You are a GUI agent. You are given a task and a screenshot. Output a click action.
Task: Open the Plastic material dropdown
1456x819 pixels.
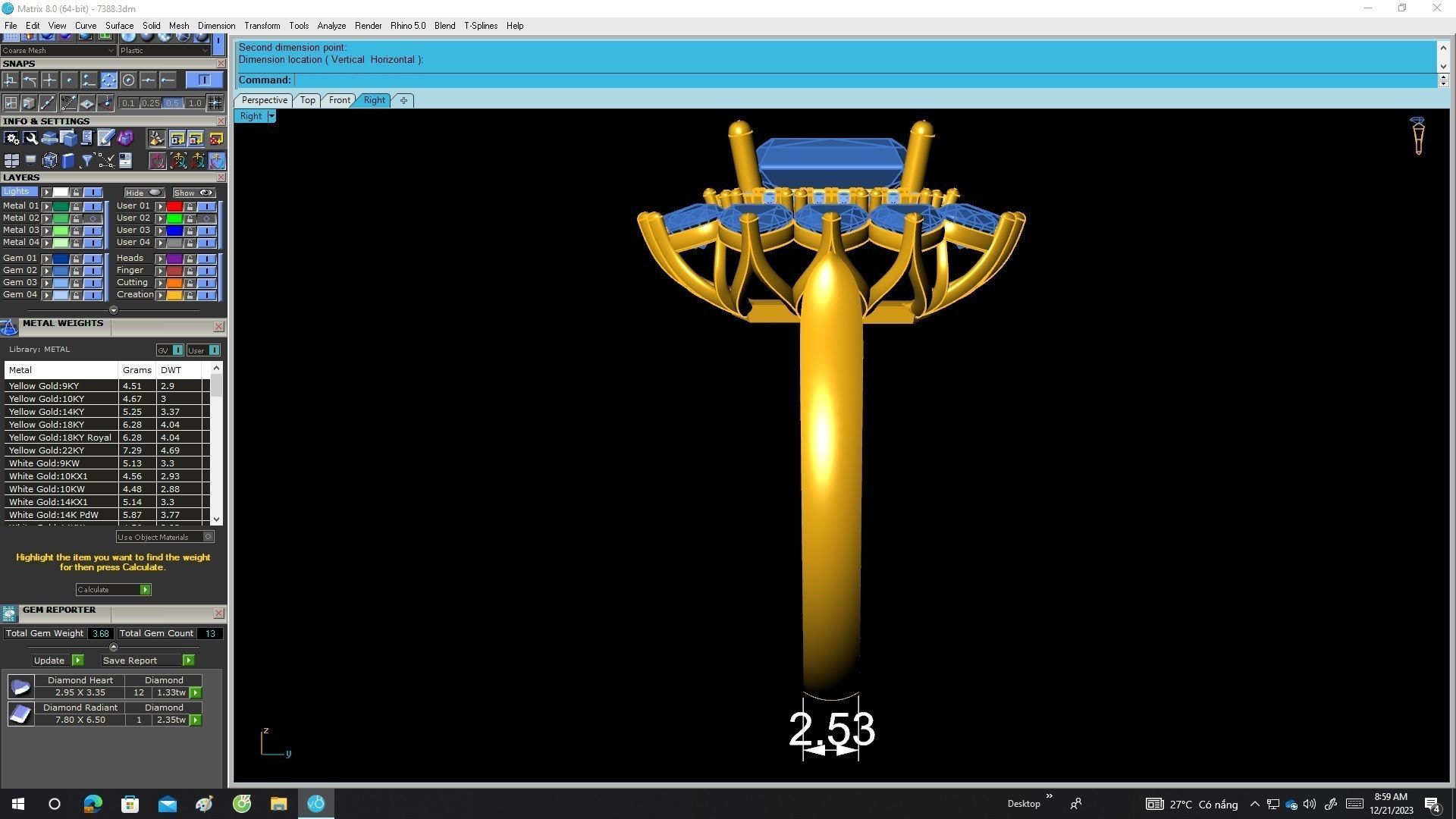pyautogui.click(x=205, y=51)
